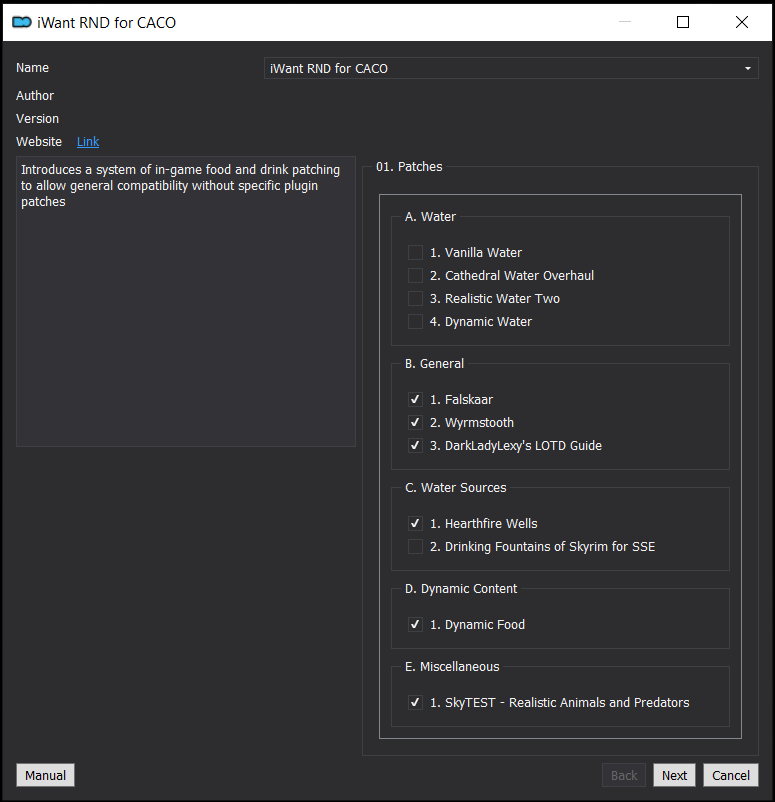The width and height of the screenshot is (775, 802).
Task: Open the Name dropdown arrow
Action: [x=747, y=69]
